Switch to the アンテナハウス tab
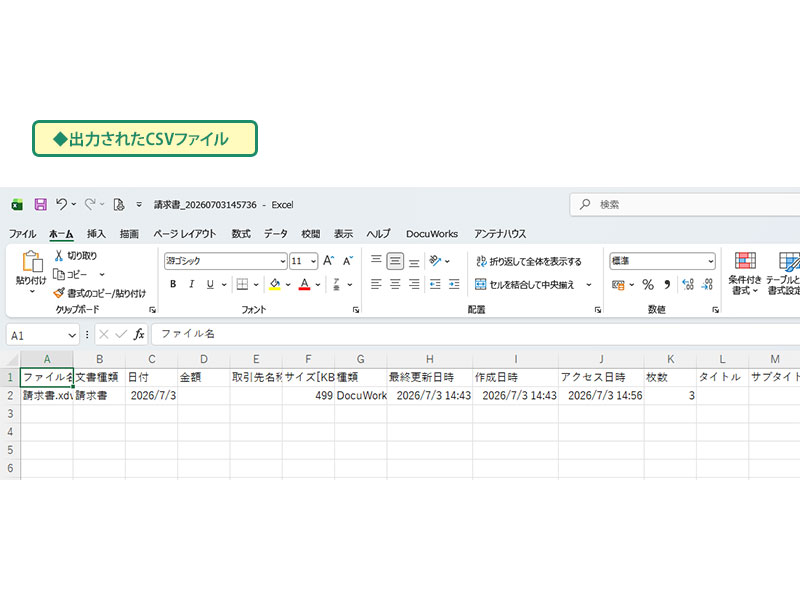The width and height of the screenshot is (800, 600). [x=499, y=234]
